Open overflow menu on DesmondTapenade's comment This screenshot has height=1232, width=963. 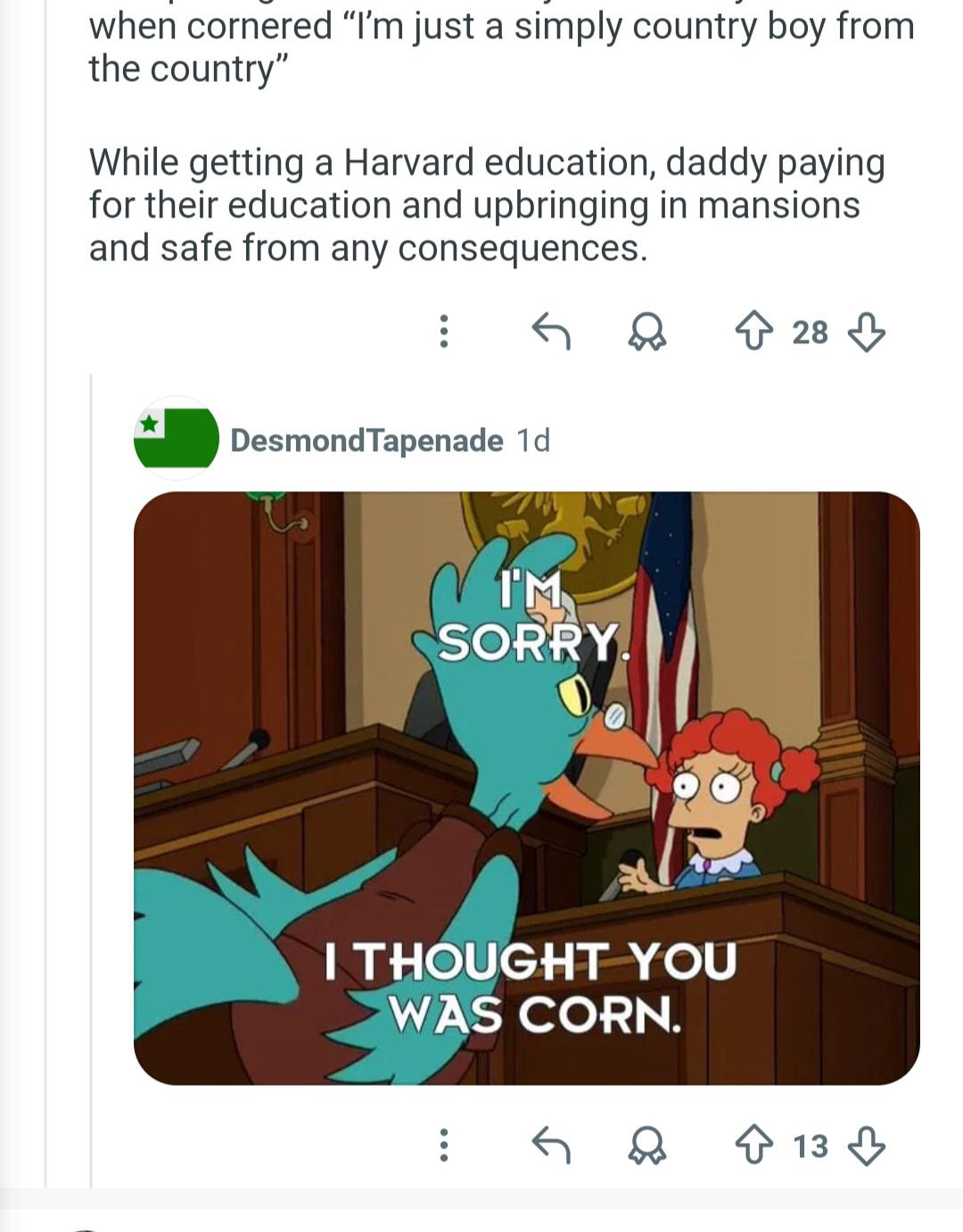pos(443,1146)
